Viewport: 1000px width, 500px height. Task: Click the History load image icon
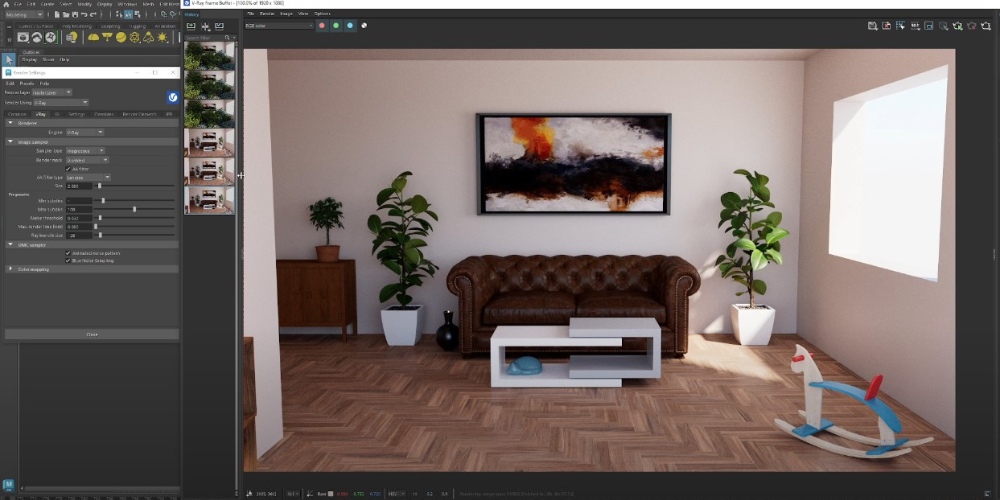point(219,26)
